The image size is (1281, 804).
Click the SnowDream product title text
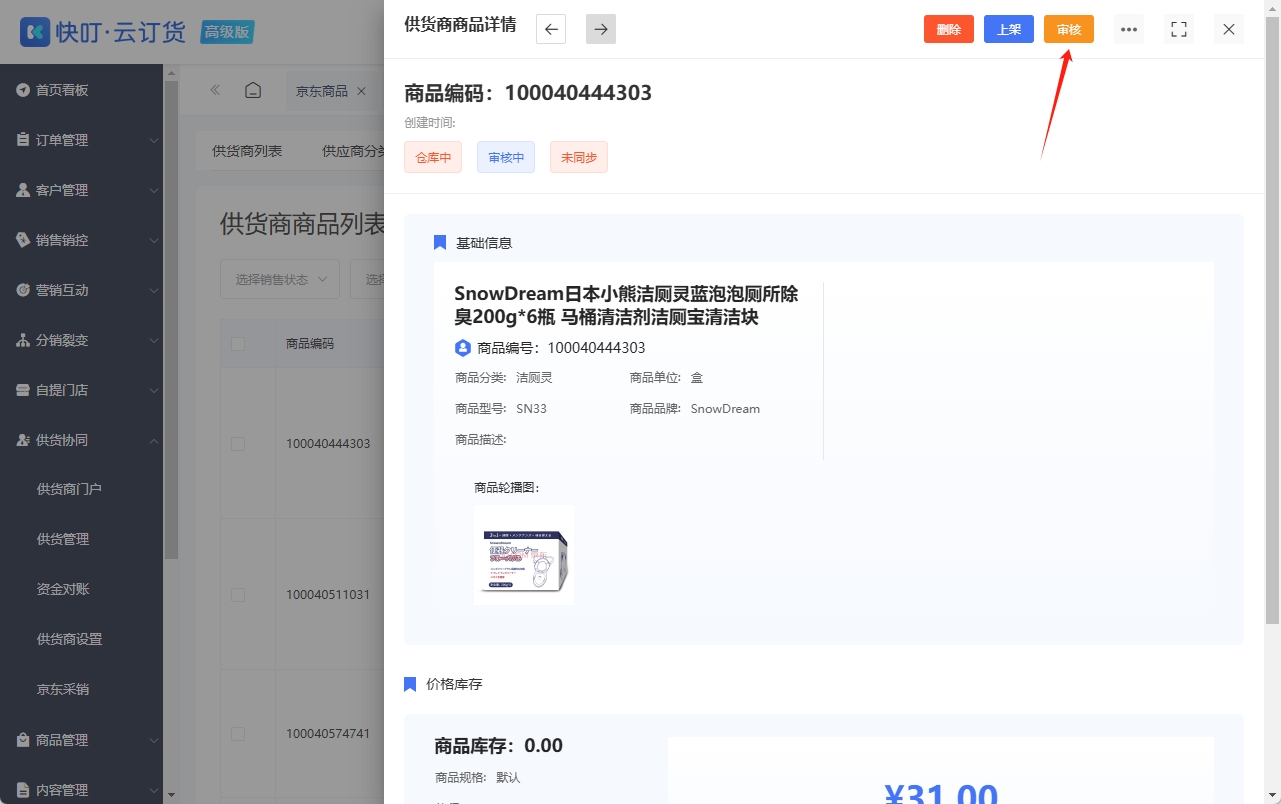[626, 306]
